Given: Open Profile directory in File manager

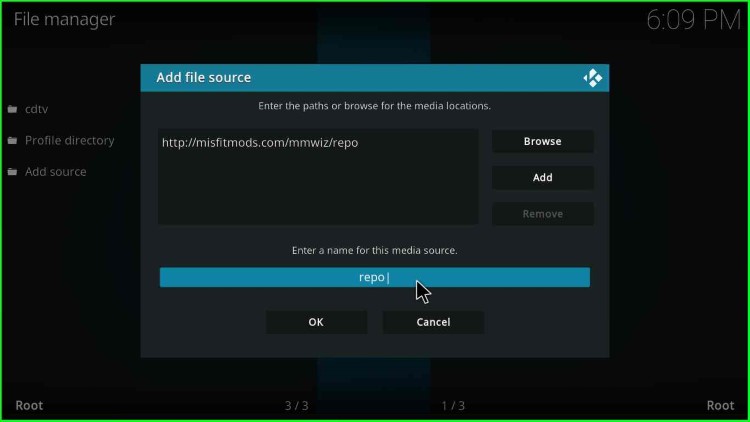Looking at the screenshot, I should click(x=69, y=141).
